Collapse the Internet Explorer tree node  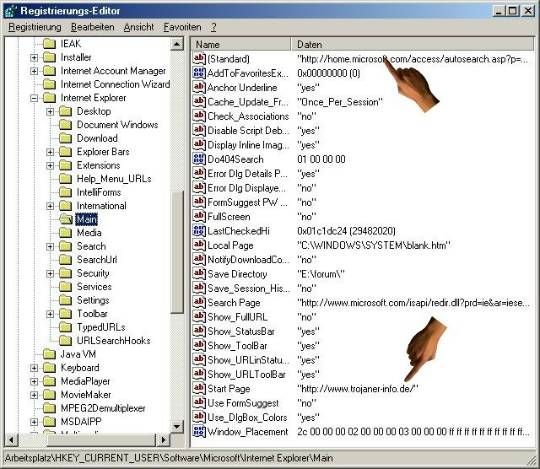34,98
